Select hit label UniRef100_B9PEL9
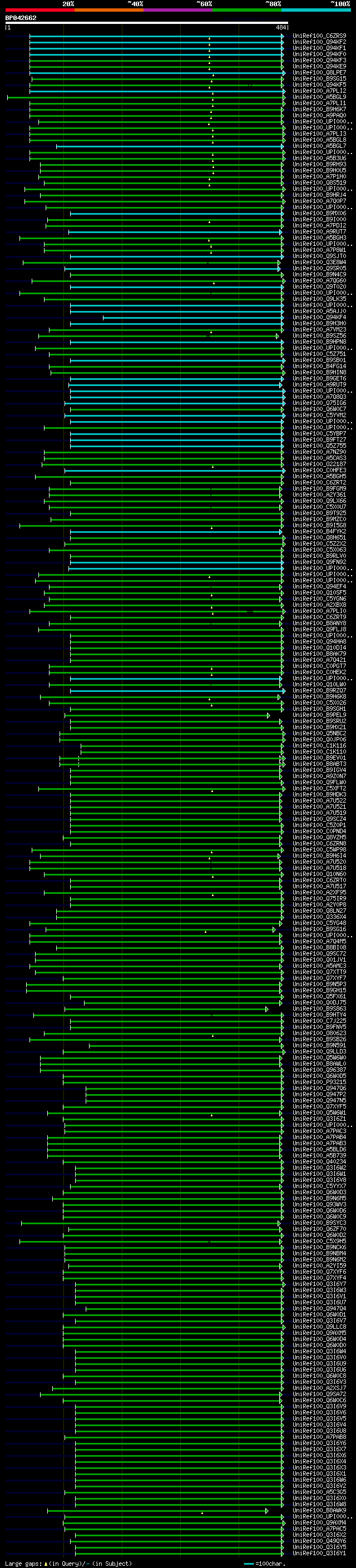 [x=319, y=715]
